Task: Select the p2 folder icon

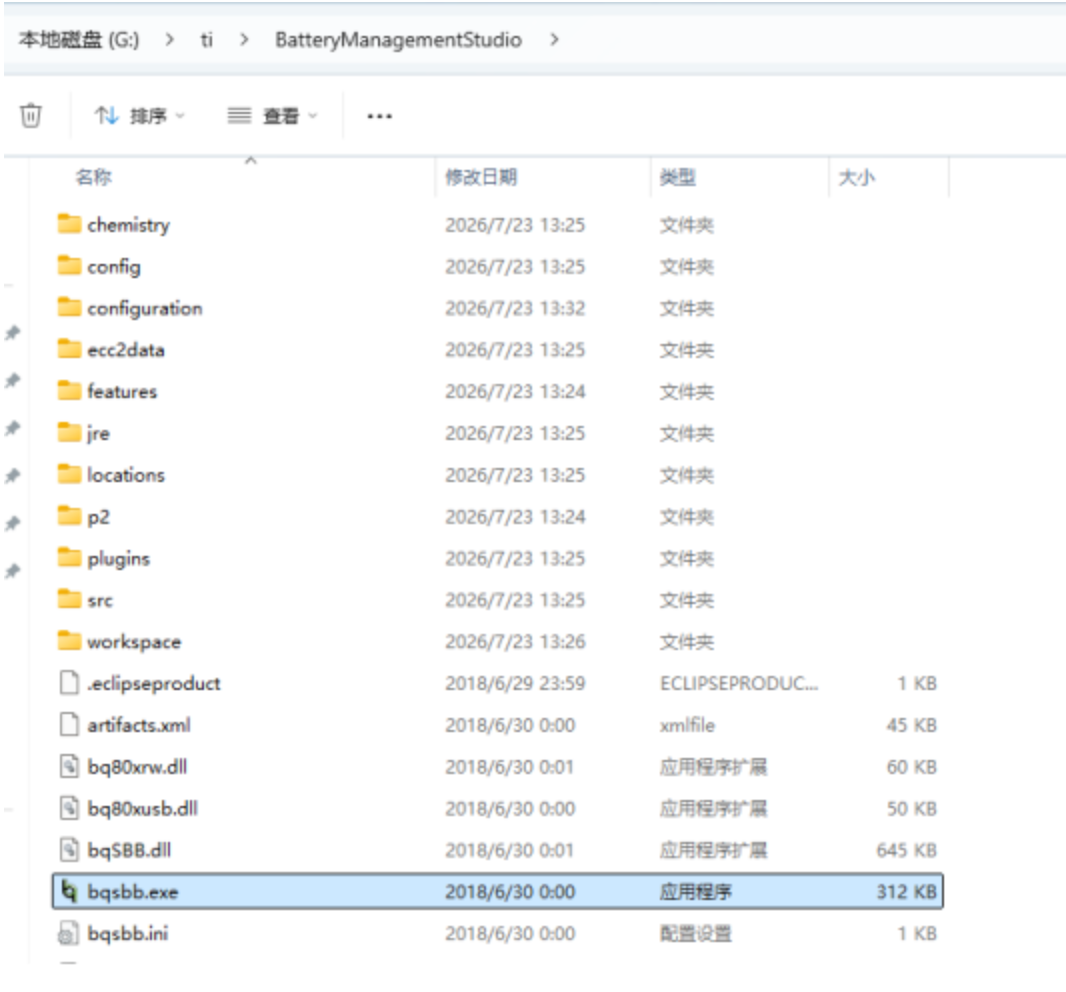Action: [x=69, y=515]
